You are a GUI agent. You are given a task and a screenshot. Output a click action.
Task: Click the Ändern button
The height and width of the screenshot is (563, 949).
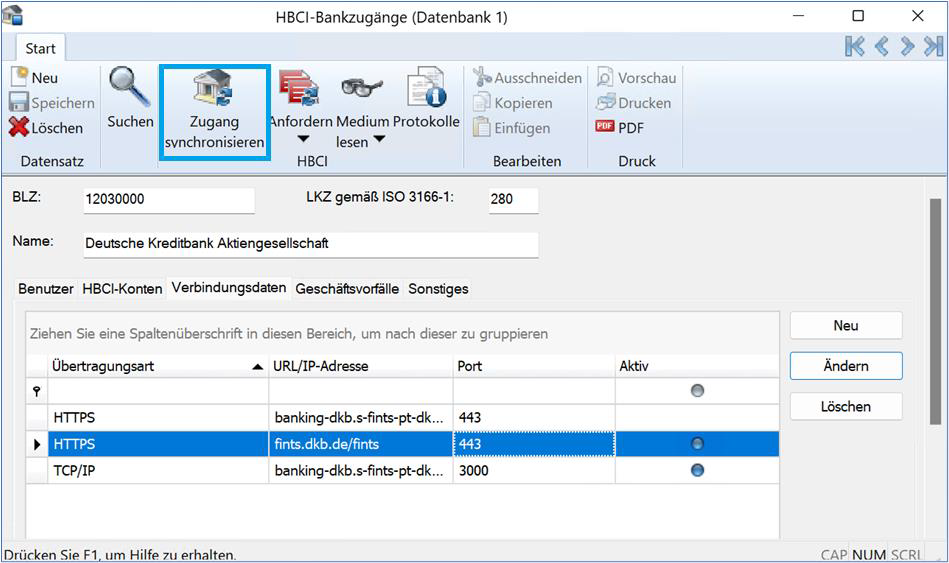(x=846, y=366)
